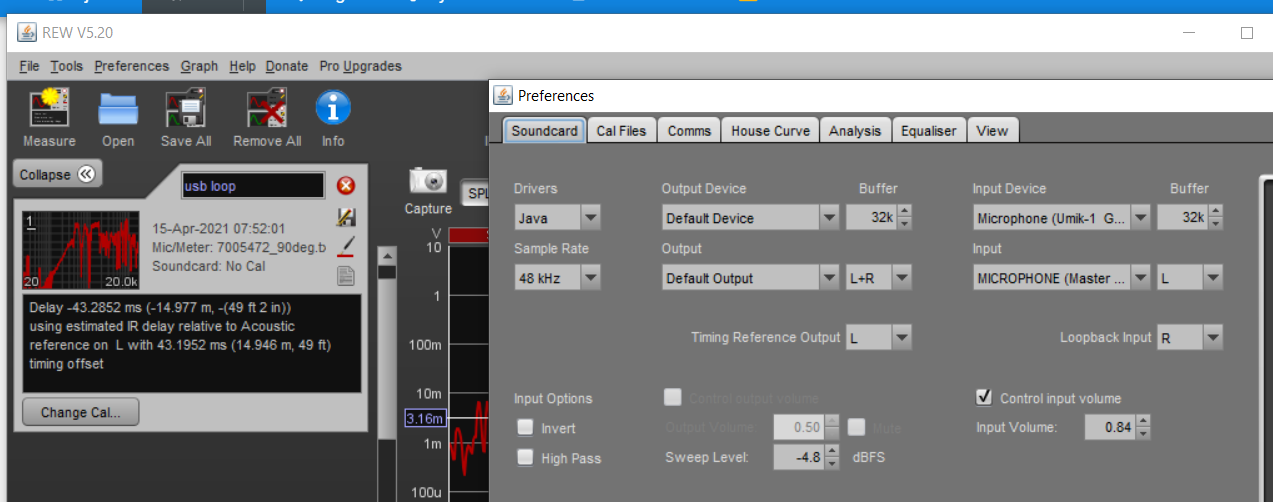Open the Graph menu

pyautogui.click(x=199, y=66)
